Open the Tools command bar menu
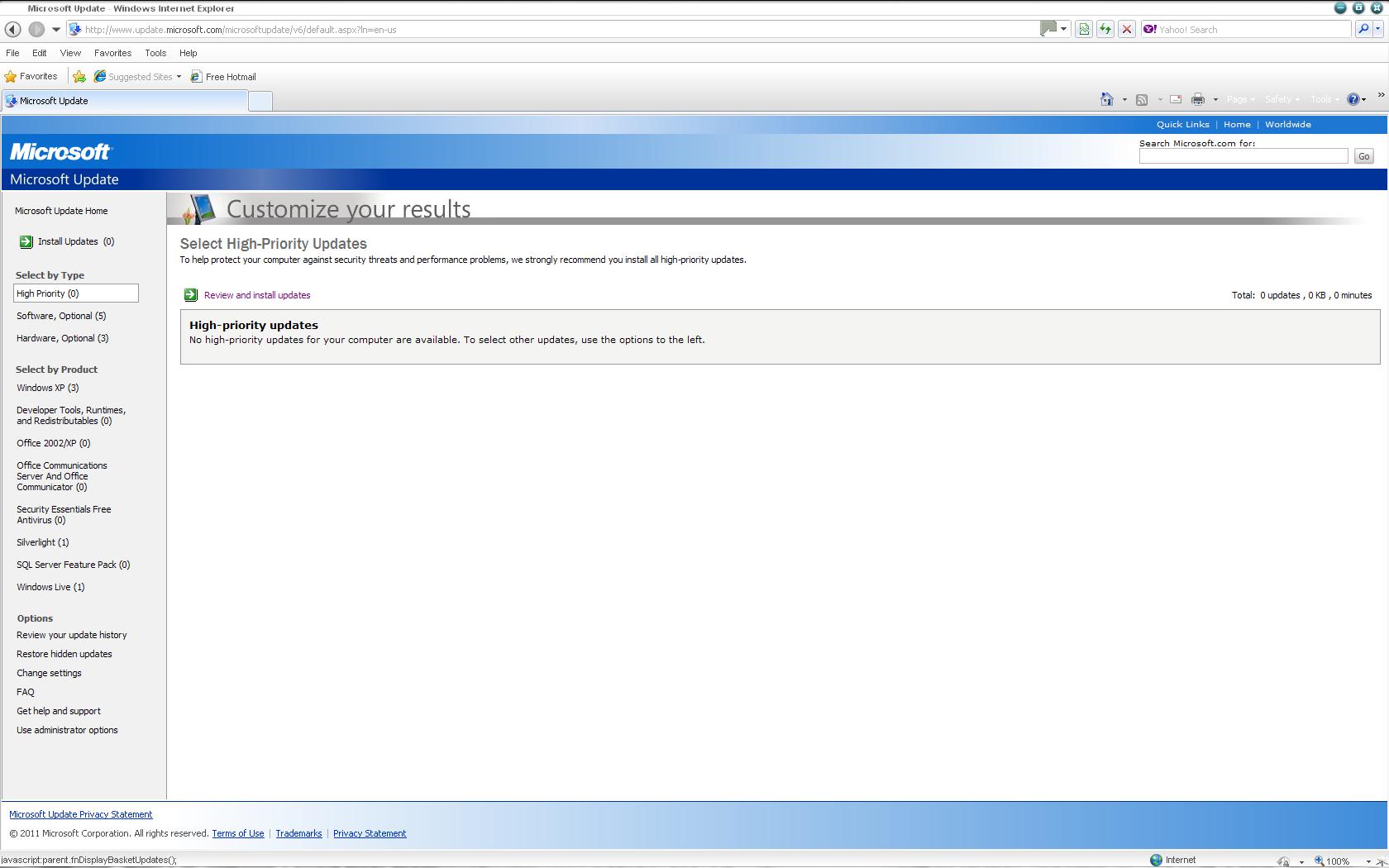The height and width of the screenshot is (868, 1389). pos(1325,99)
